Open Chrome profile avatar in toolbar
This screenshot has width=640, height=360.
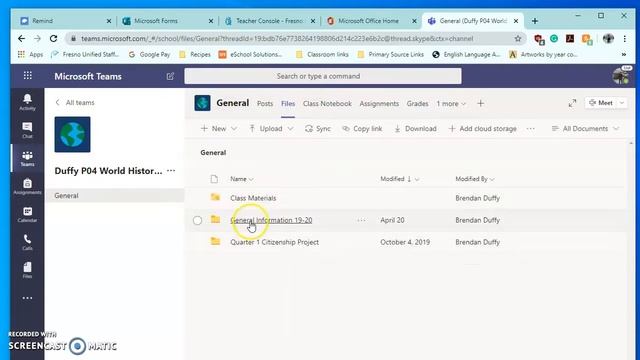[x=608, y=38]
